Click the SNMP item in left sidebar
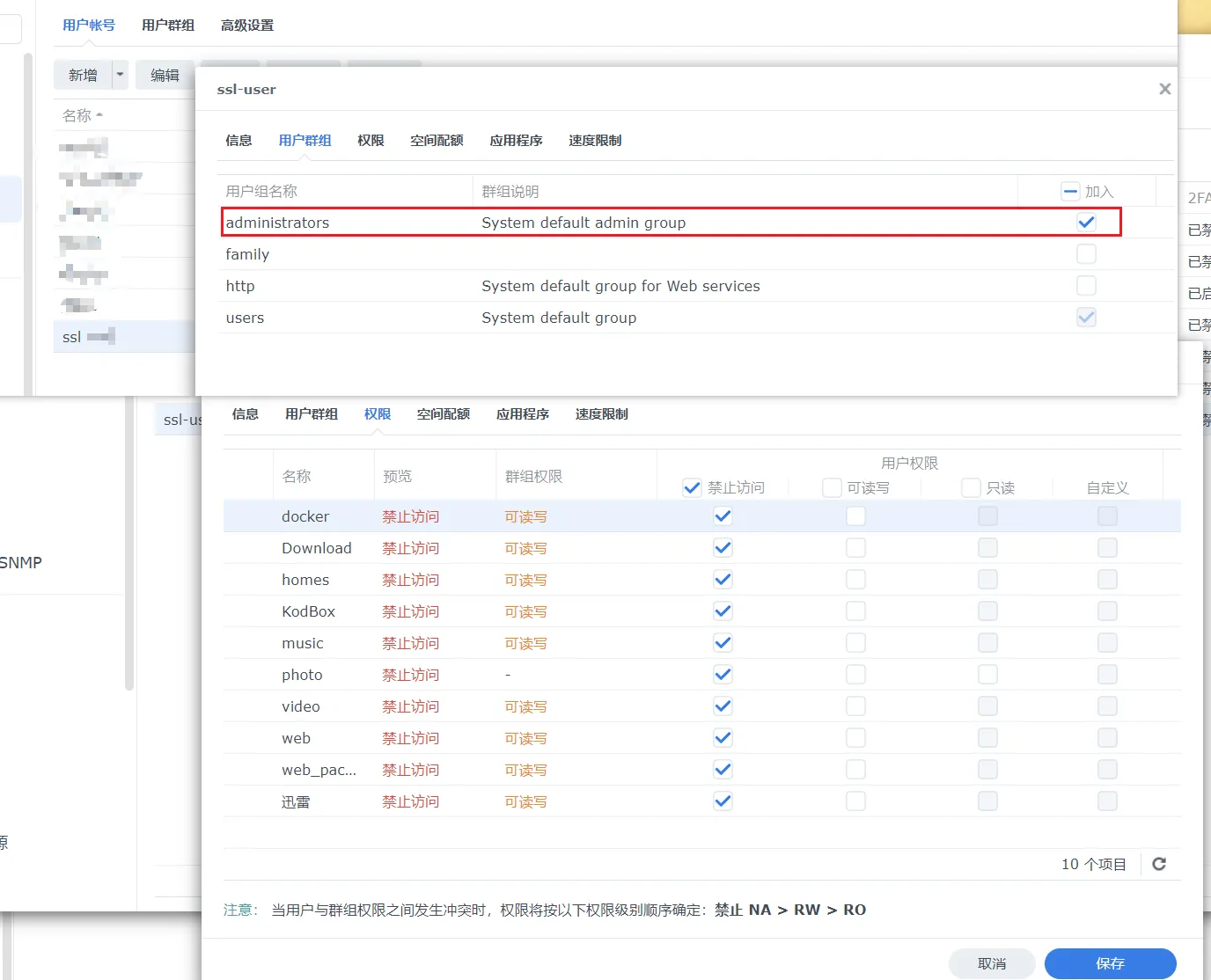This screenshot has height=980, width=1211. 21,562
